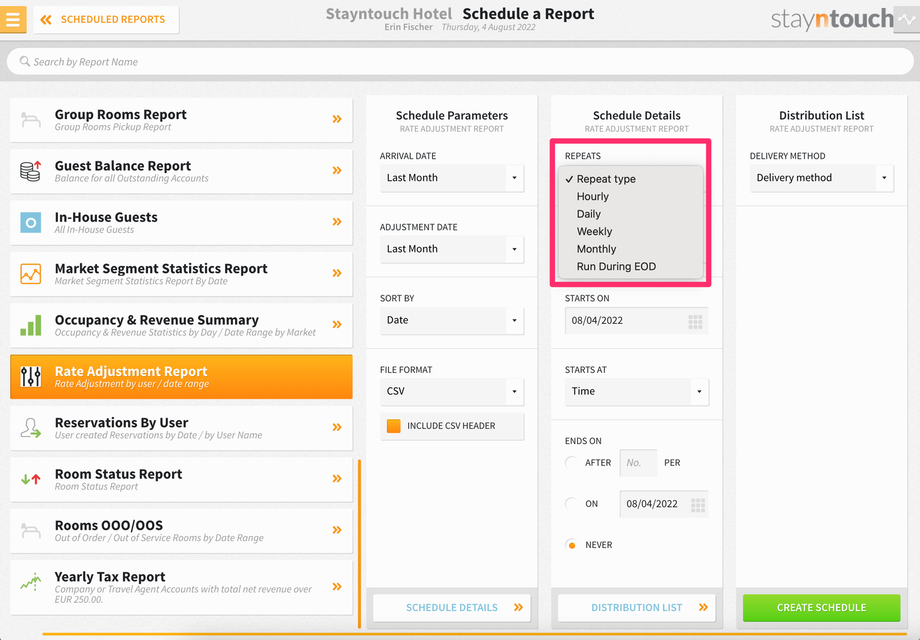Image resolution: width=920 pixels, height=640 pixels.
Task: Open the Arrival Date dropdown
Action: pyautogui.click(x=452, y=178)
